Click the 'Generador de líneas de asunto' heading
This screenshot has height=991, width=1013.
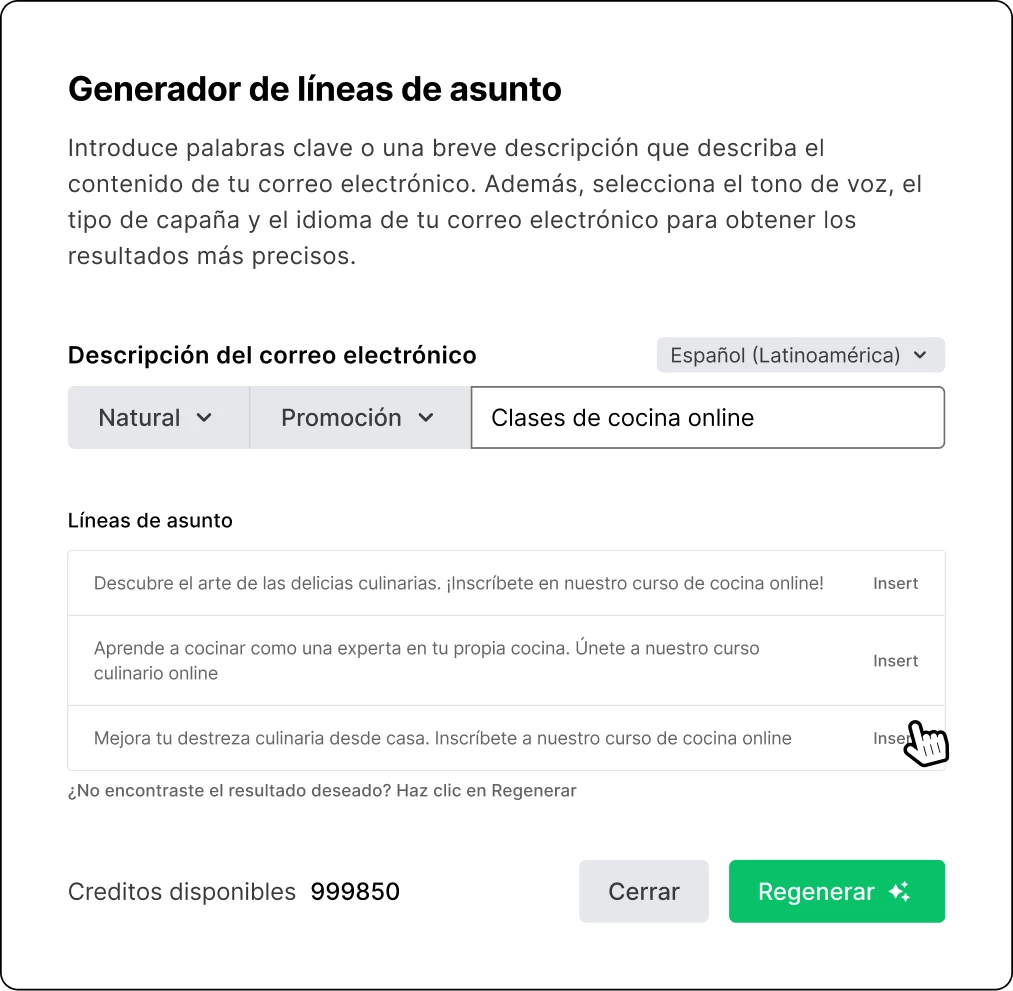pos(314,90)
